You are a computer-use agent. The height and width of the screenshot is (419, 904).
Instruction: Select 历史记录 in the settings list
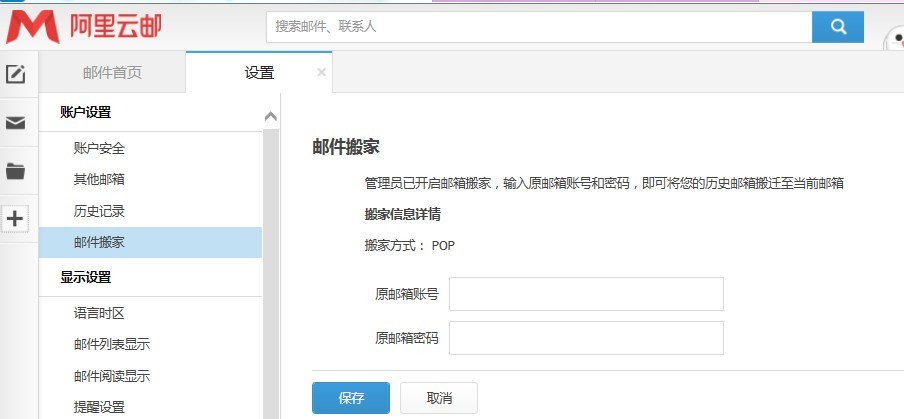(x=99, y=211)
